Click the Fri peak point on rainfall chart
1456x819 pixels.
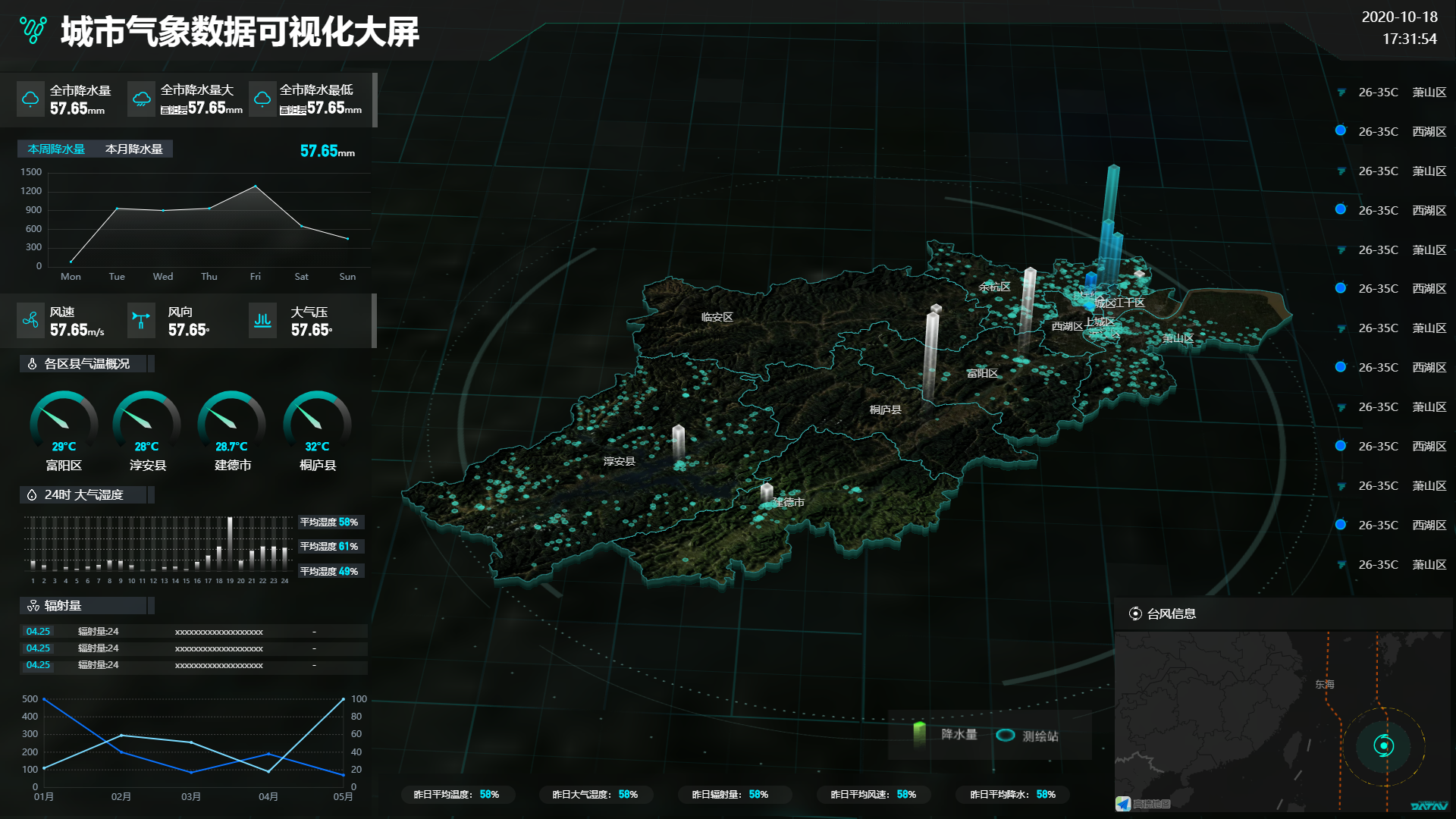[256, 187]
